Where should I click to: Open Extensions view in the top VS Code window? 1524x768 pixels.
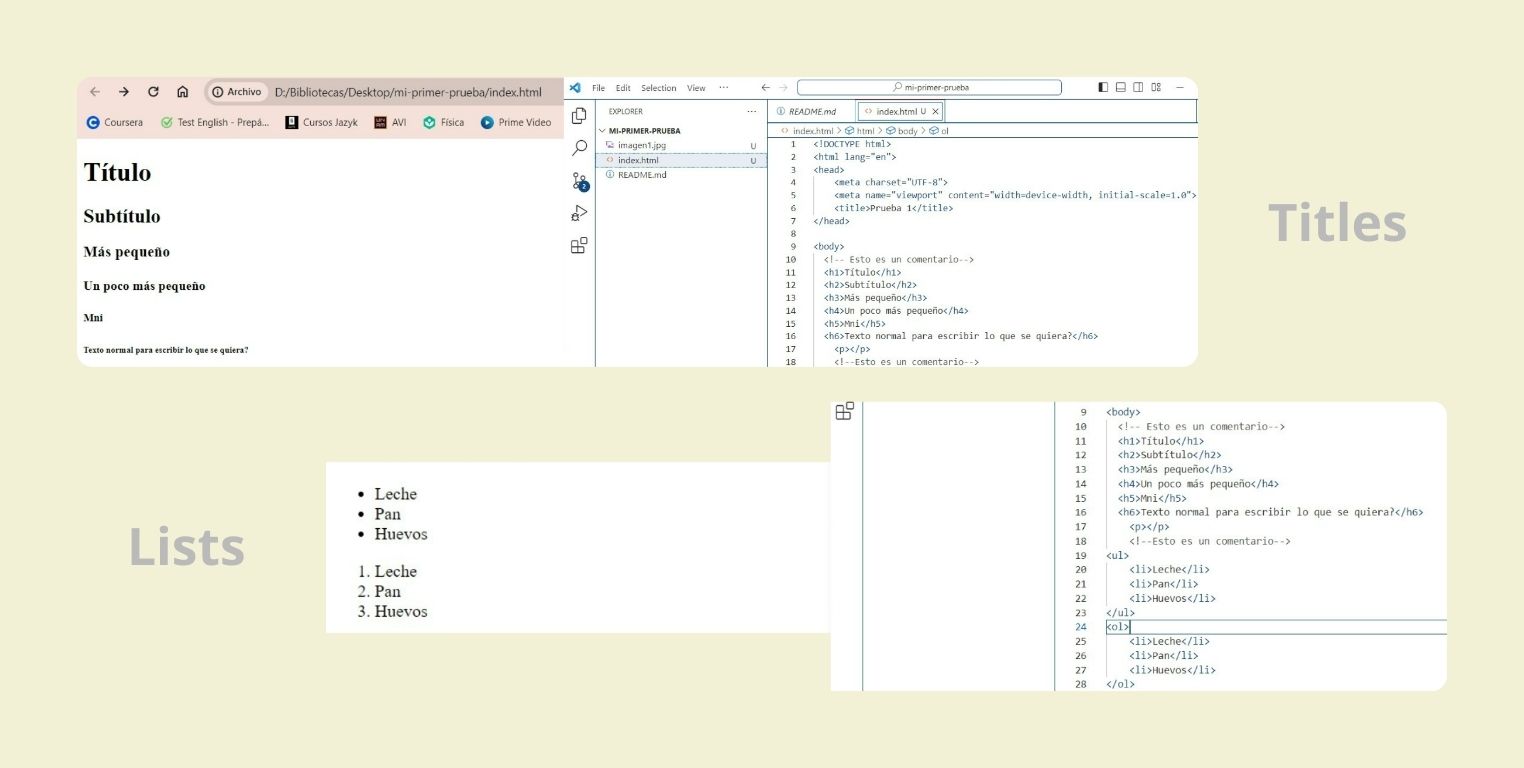click(579, 245)
